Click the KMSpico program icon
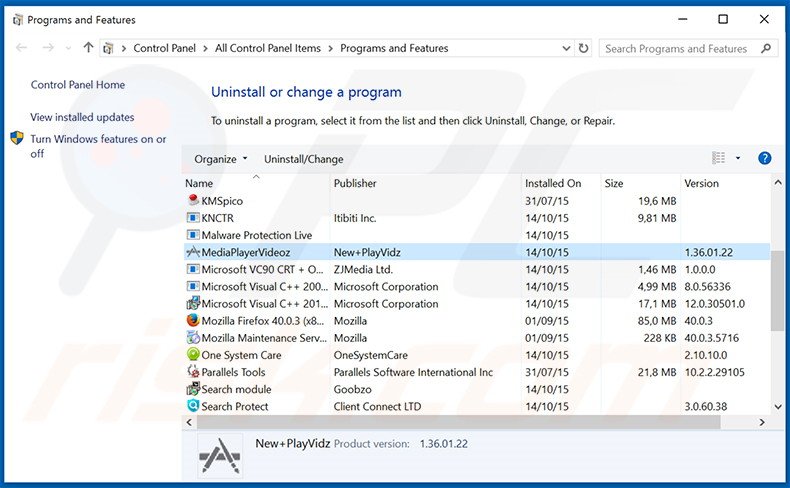790x488 pixels. point(193,200)
